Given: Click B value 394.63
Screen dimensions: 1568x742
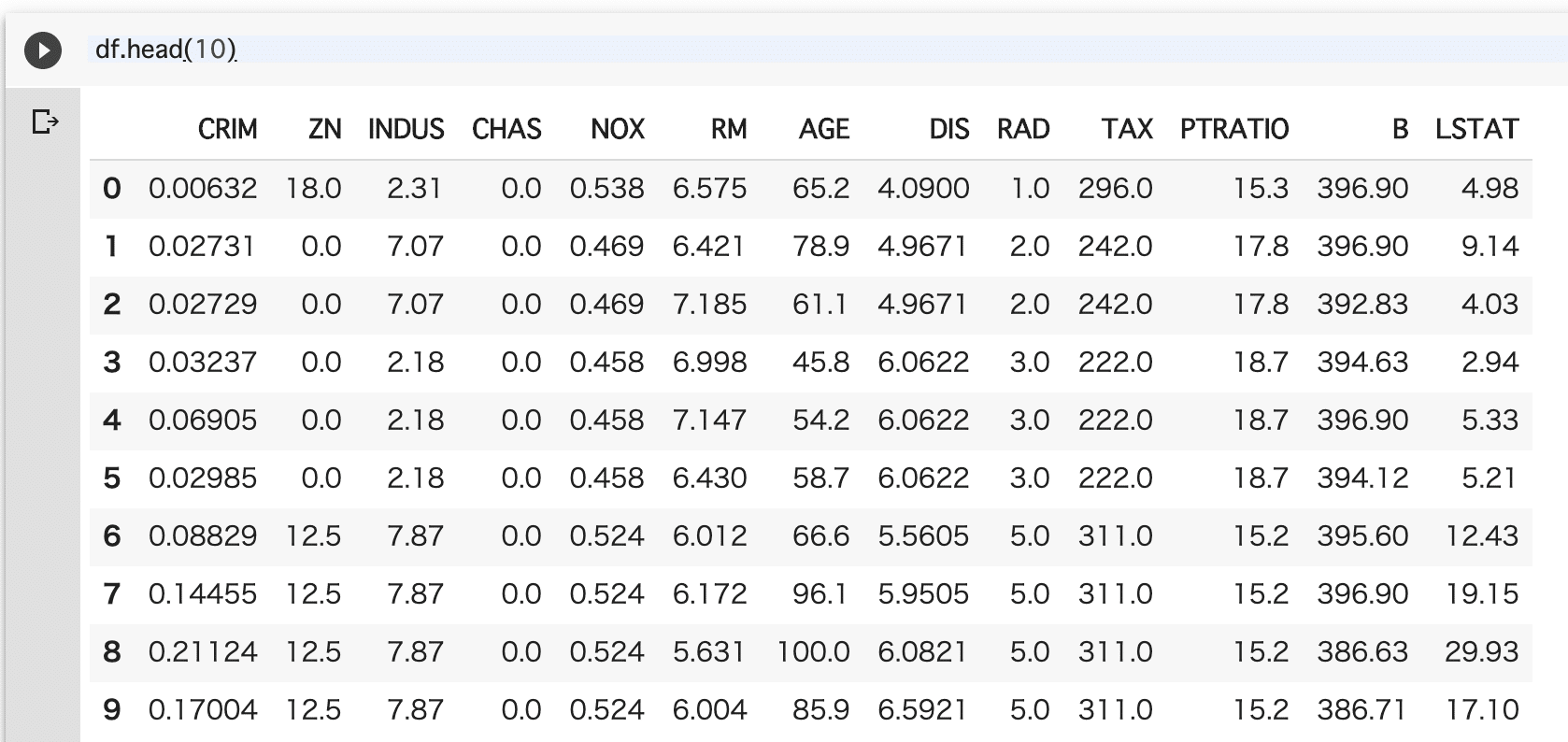Looking at the screenshot, I should 1363,363.
